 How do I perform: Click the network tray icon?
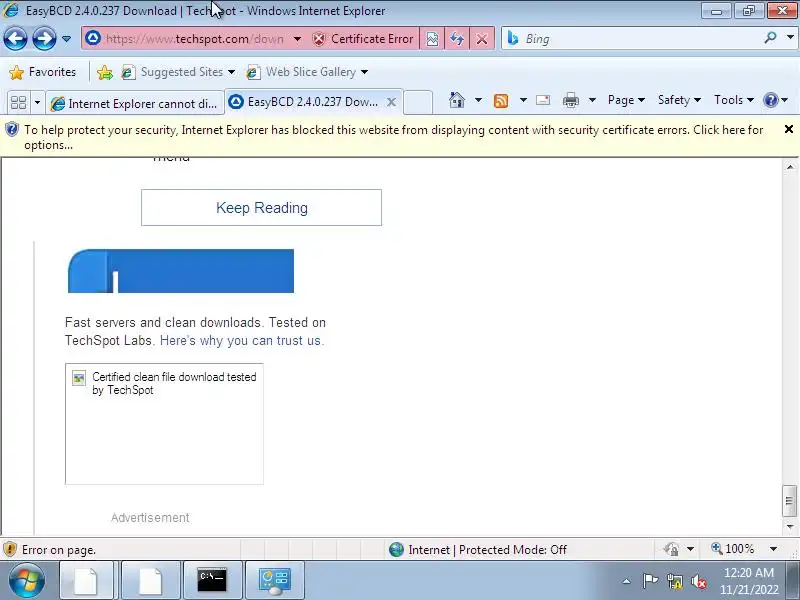tap(674, 581)
